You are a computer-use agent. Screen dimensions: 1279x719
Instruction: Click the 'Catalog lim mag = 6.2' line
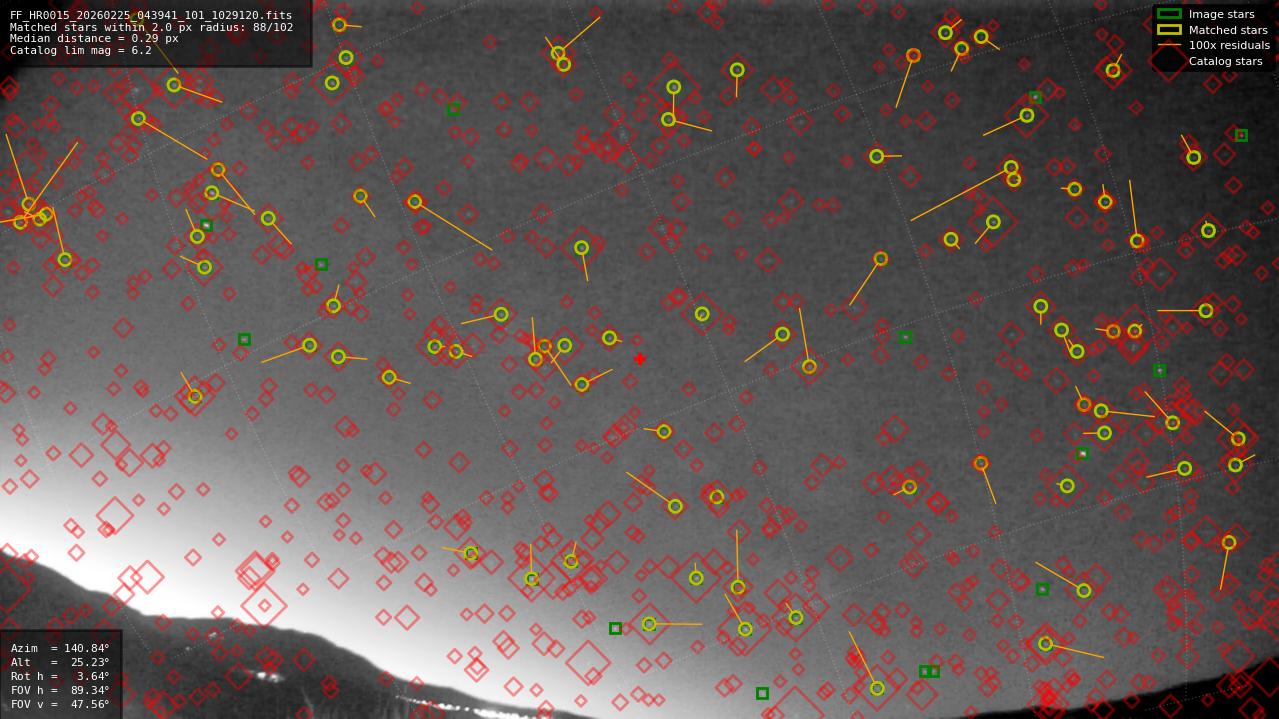81,50
